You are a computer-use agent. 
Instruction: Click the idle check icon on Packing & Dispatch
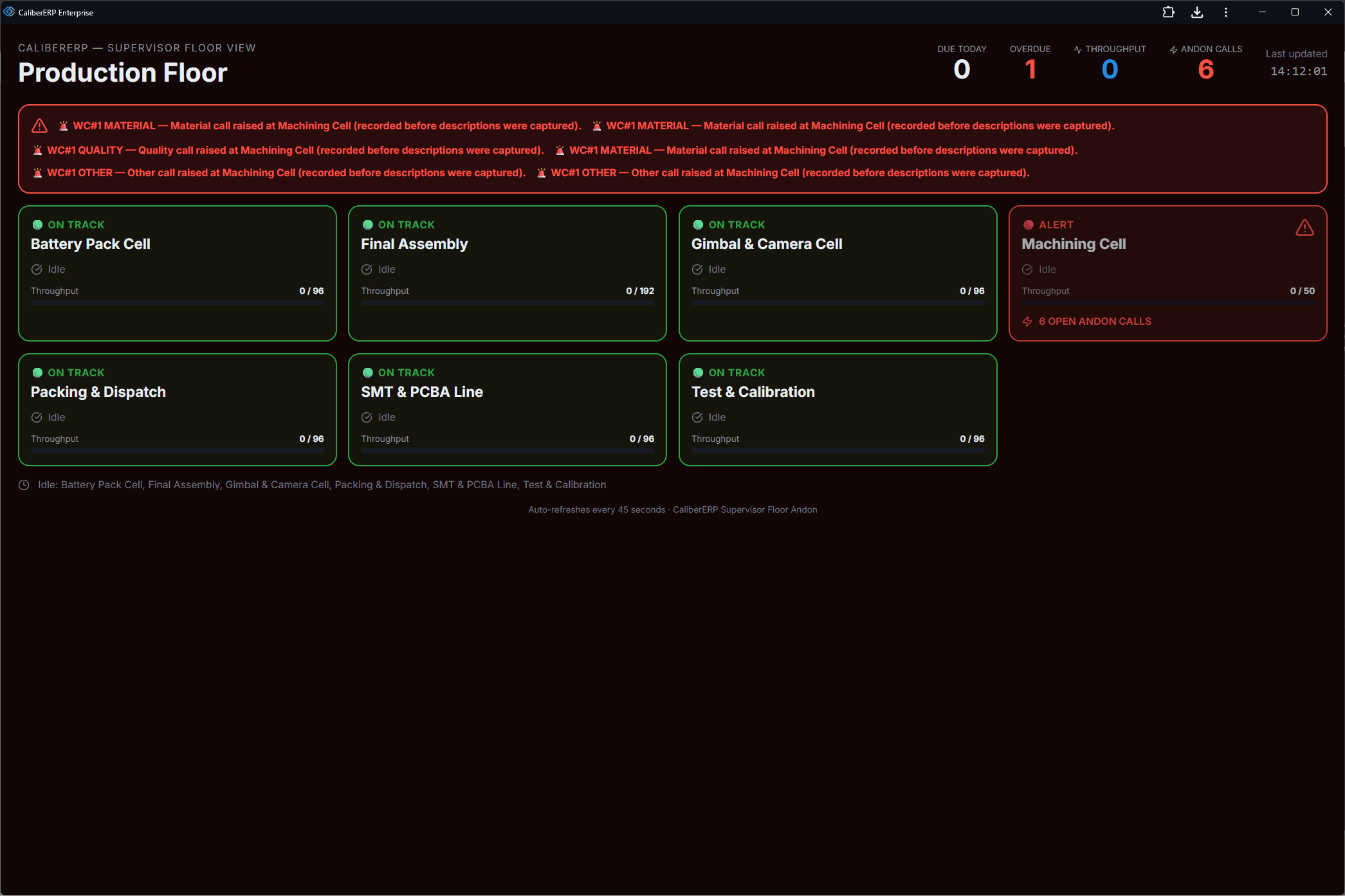[37, 417]
